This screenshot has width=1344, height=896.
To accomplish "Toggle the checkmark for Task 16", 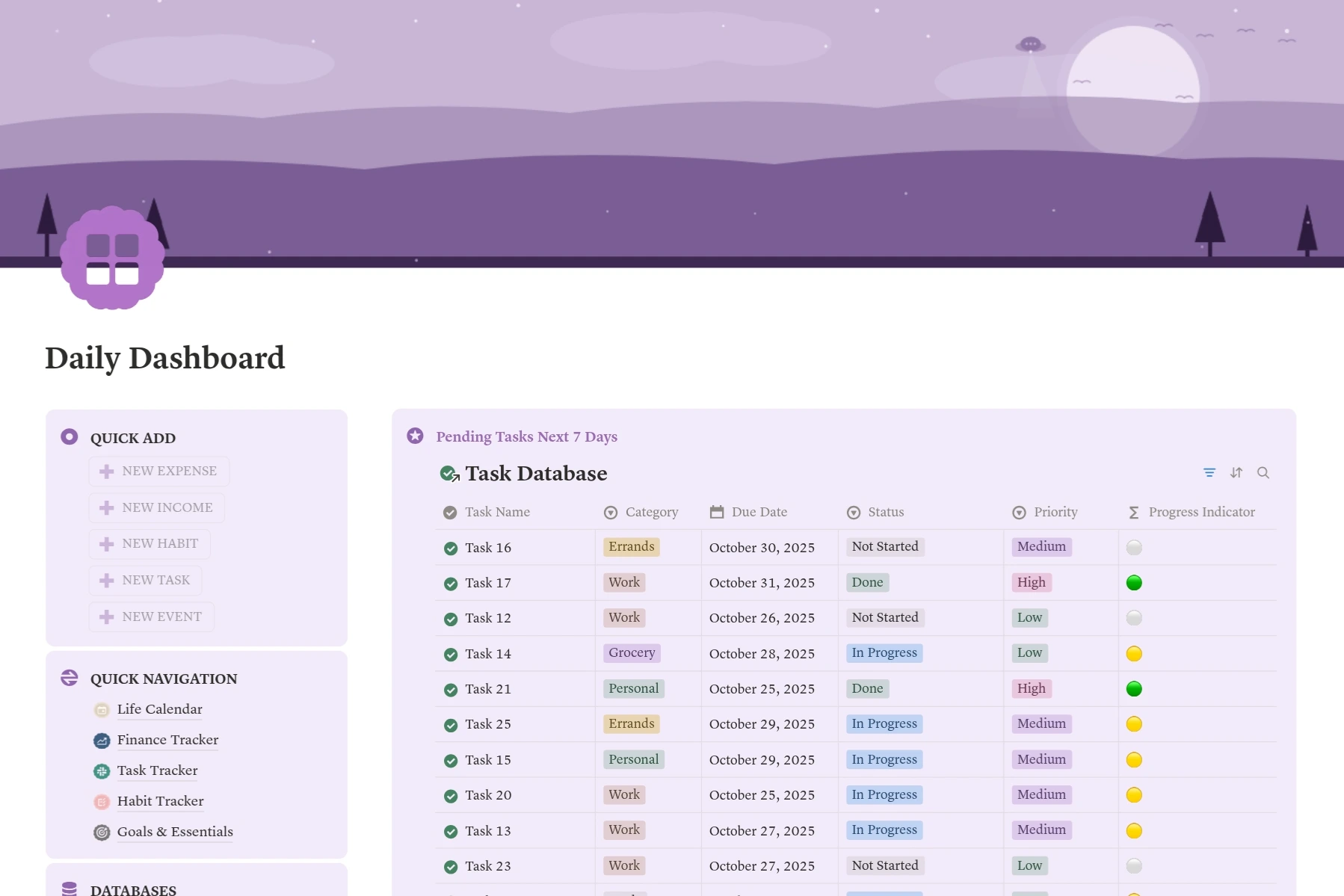I will [x=451, y=548].
